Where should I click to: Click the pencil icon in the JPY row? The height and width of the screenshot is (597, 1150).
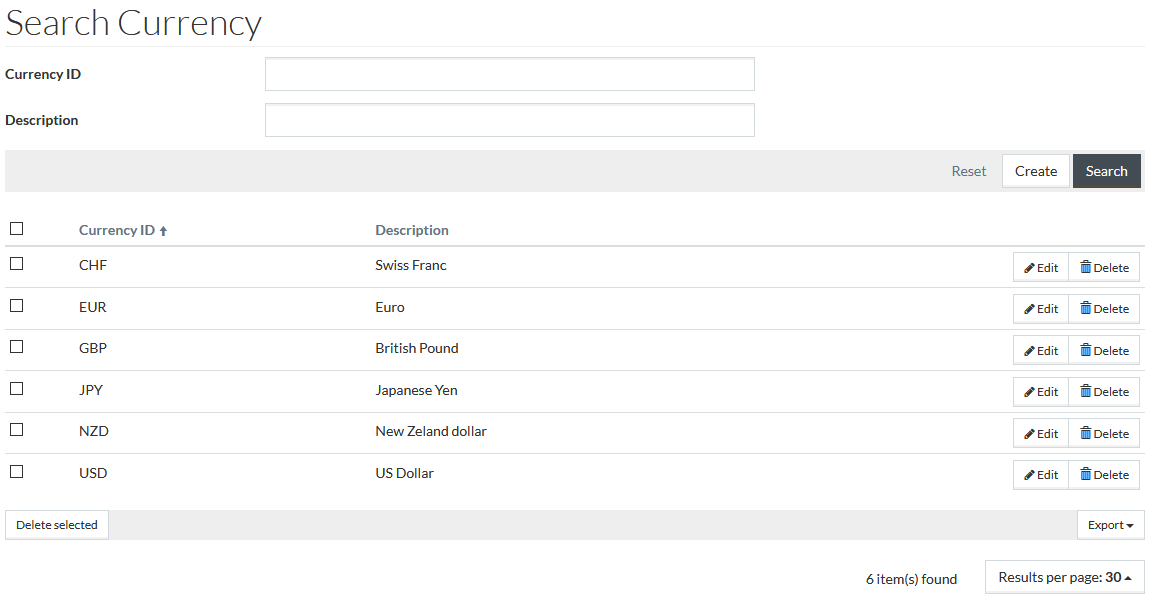pos(1029,392)
